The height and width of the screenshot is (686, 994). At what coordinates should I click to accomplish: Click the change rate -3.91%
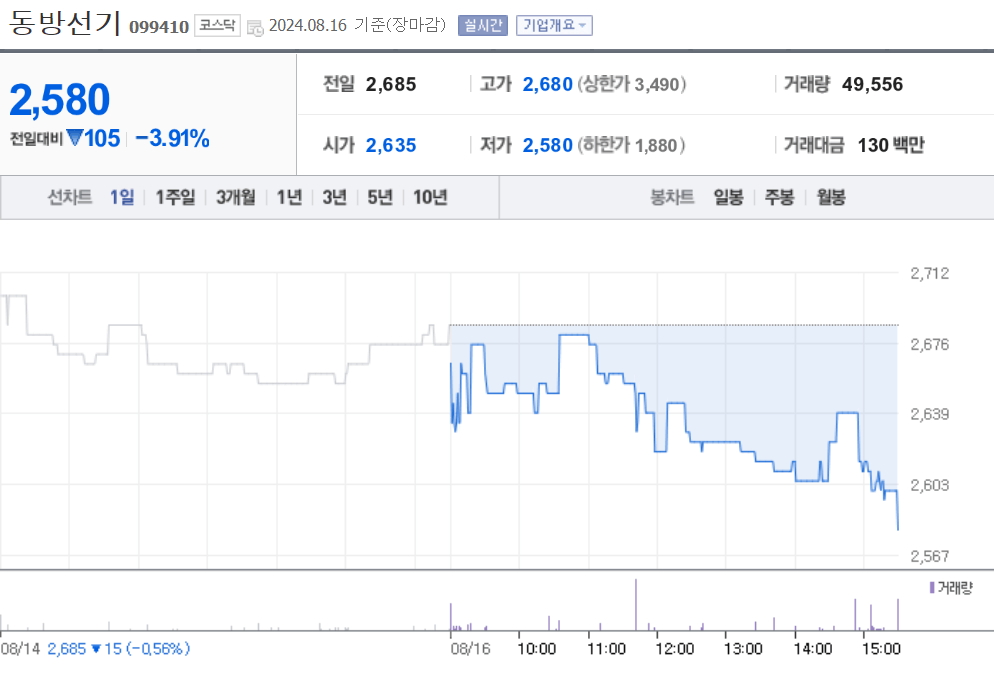point(172,138)
